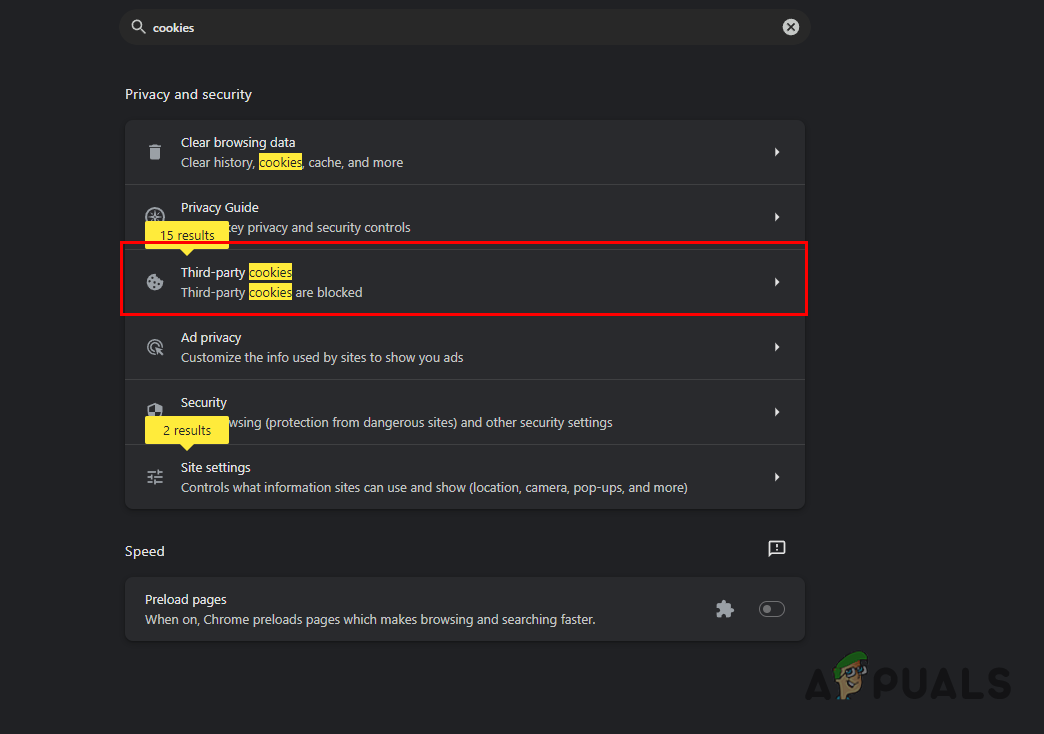Screen dimensions: 1044x734
Task: Expand Third-party cookies arrow
Action: tap(777, 282)
